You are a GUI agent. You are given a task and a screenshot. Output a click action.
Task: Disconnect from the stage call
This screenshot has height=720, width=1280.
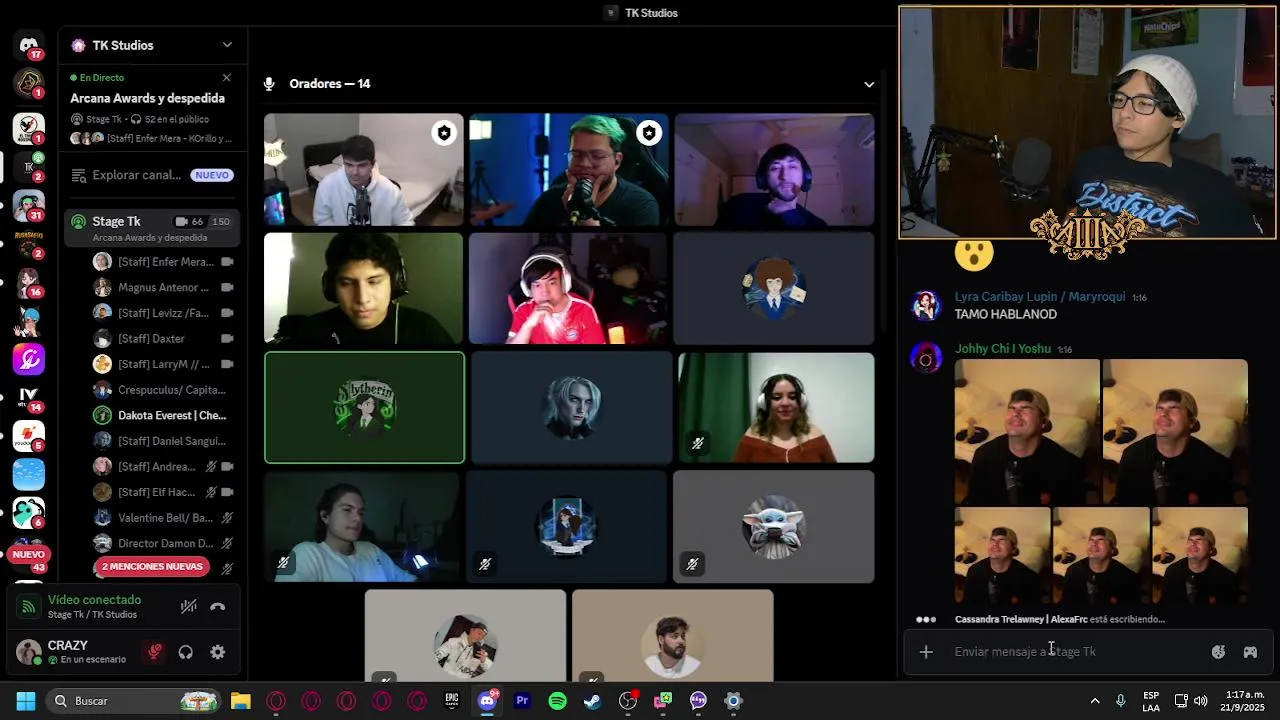[x=218, y=607]
